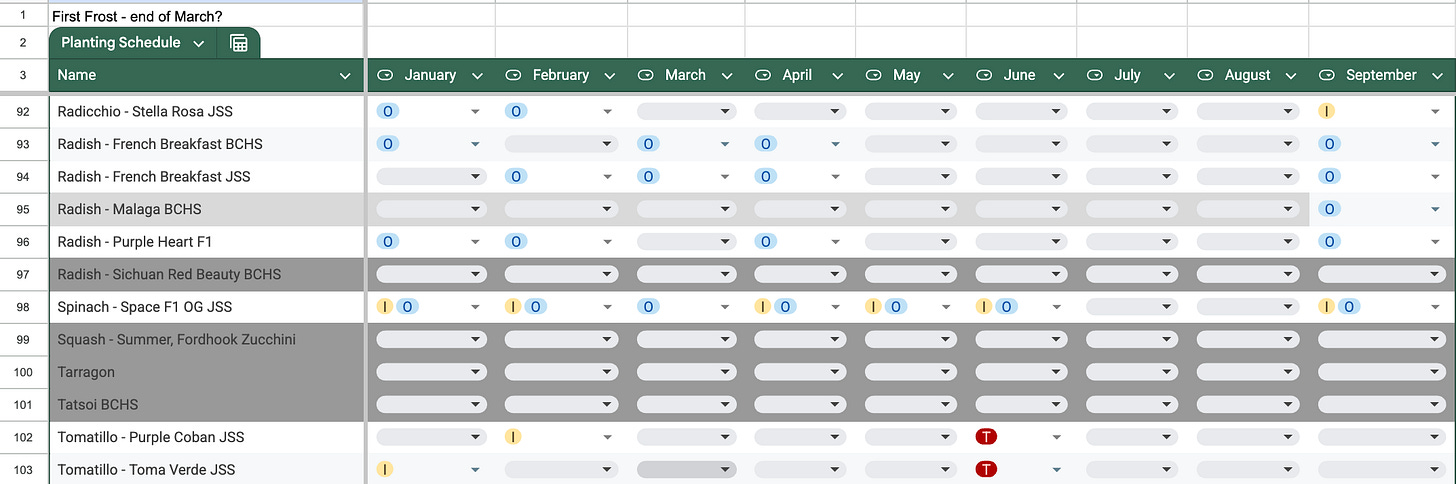Open the table view grid icon
Viewport: 1456px width, 484px height.
[238, 43]
